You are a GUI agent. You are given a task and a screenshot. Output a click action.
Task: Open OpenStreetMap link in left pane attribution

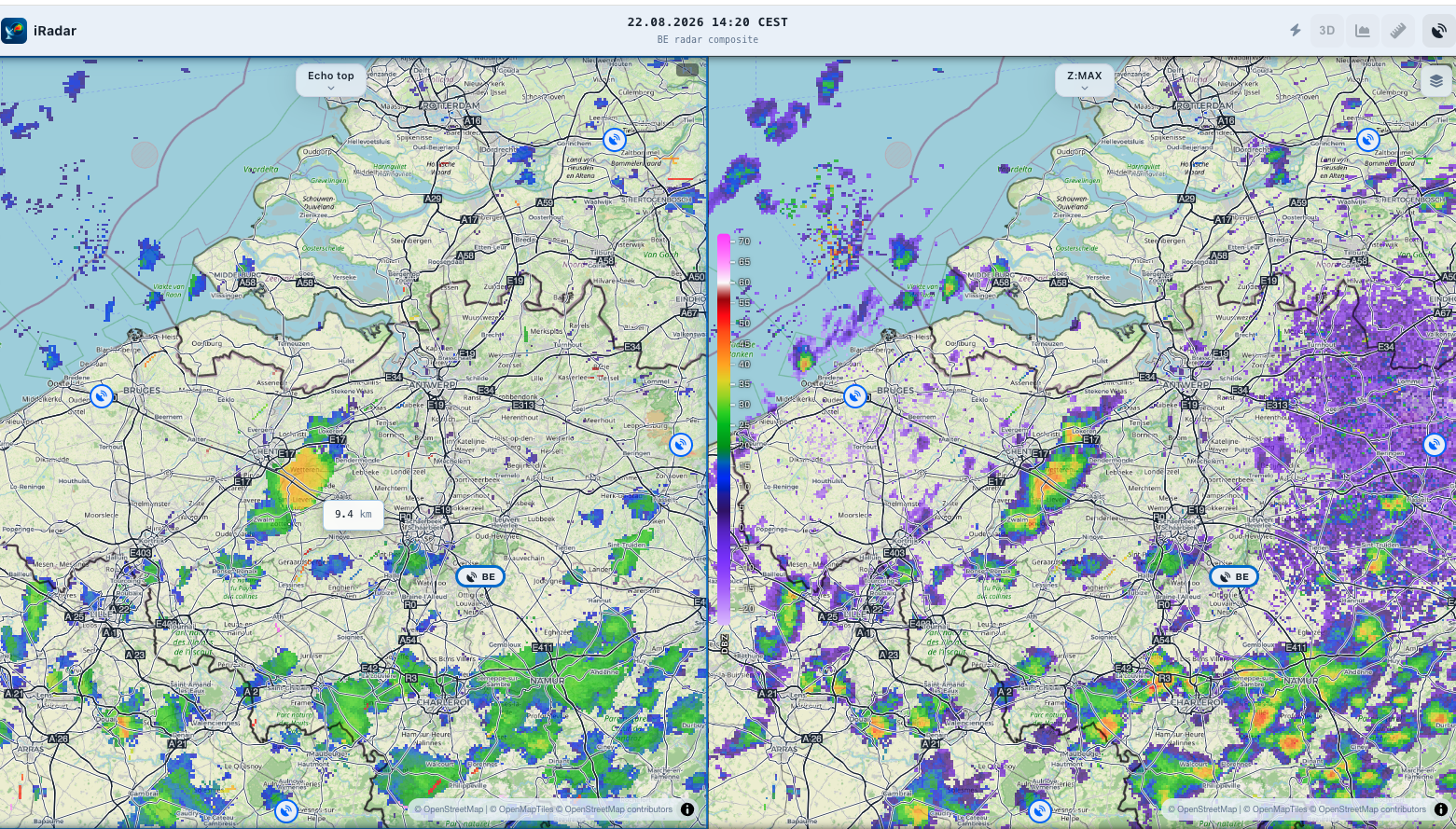tap(449, 809)
